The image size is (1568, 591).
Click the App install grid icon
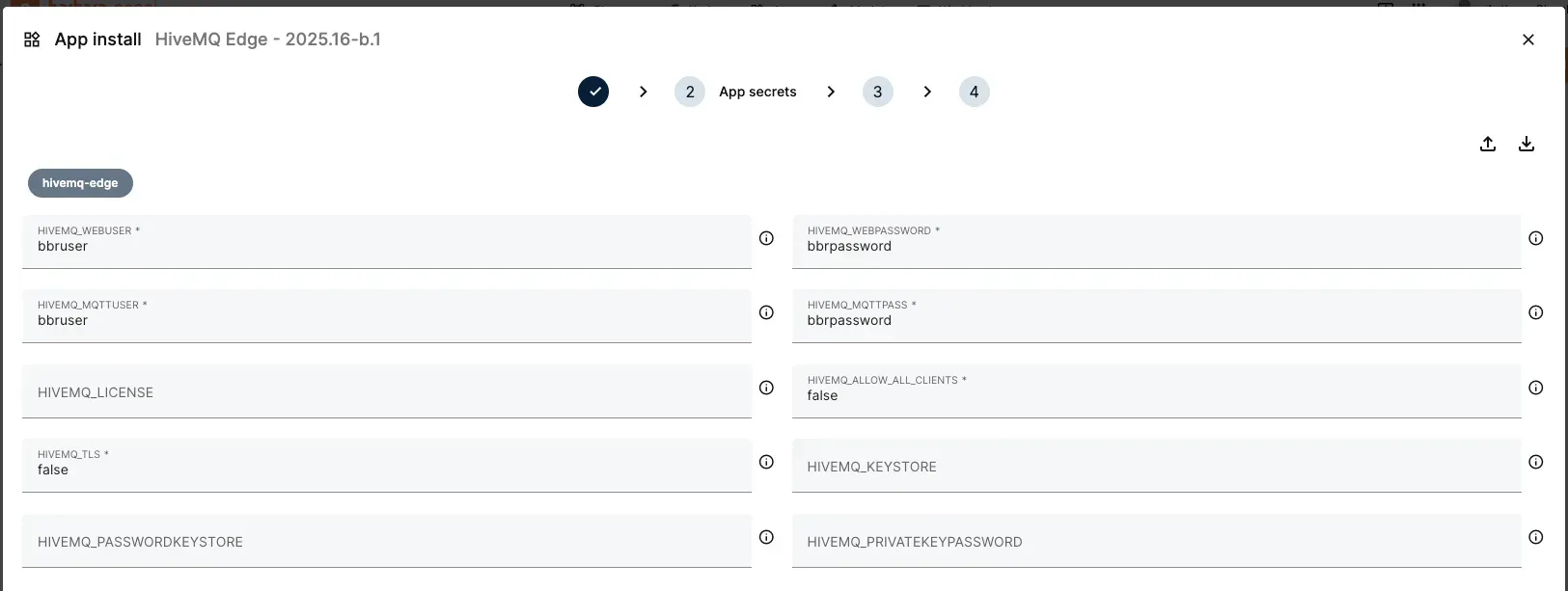[32, 40]
